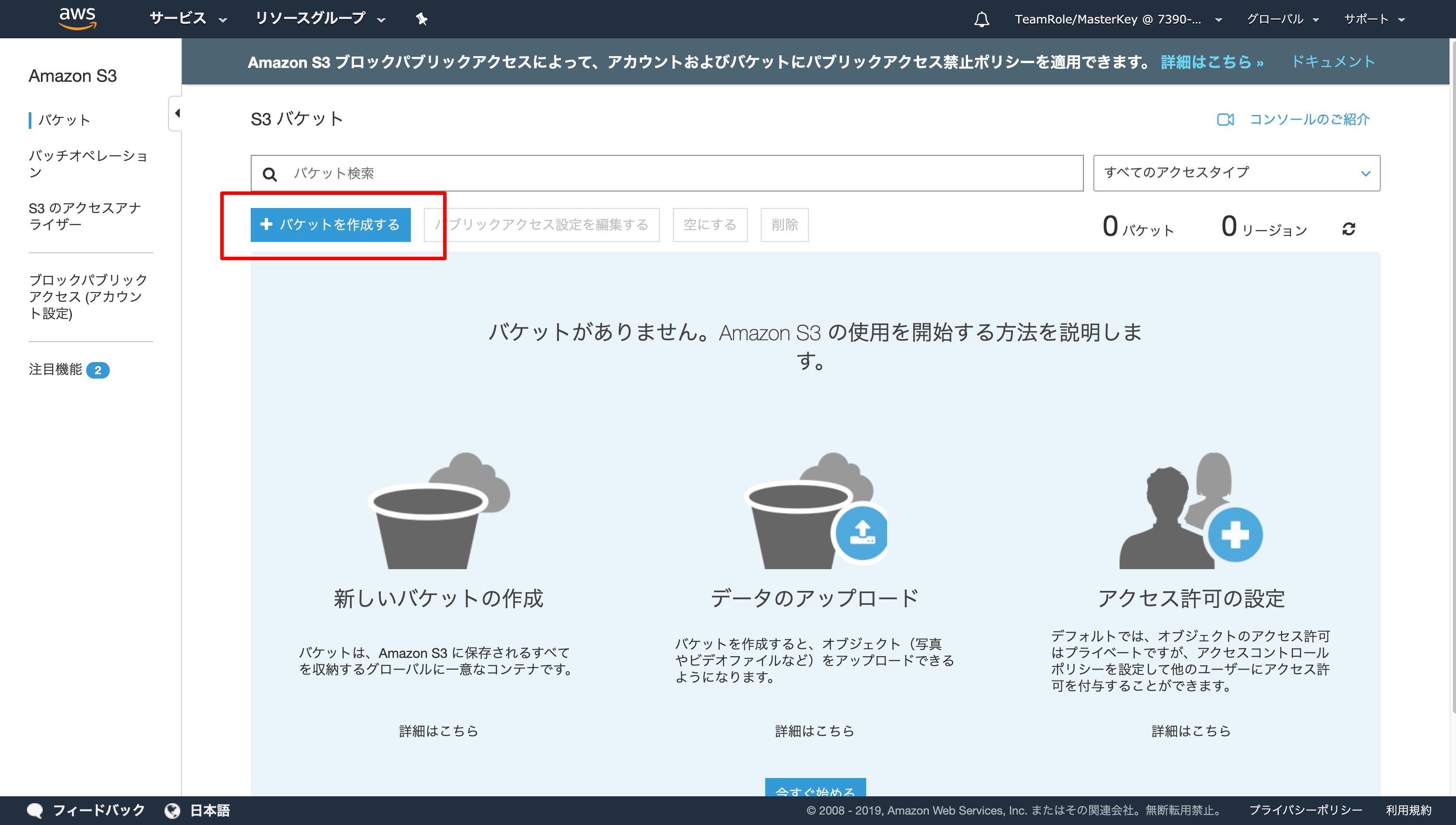Open バッチオペレーション in the sidebar
Viewport: 1456px width, 825px height.
click(88, 164)
